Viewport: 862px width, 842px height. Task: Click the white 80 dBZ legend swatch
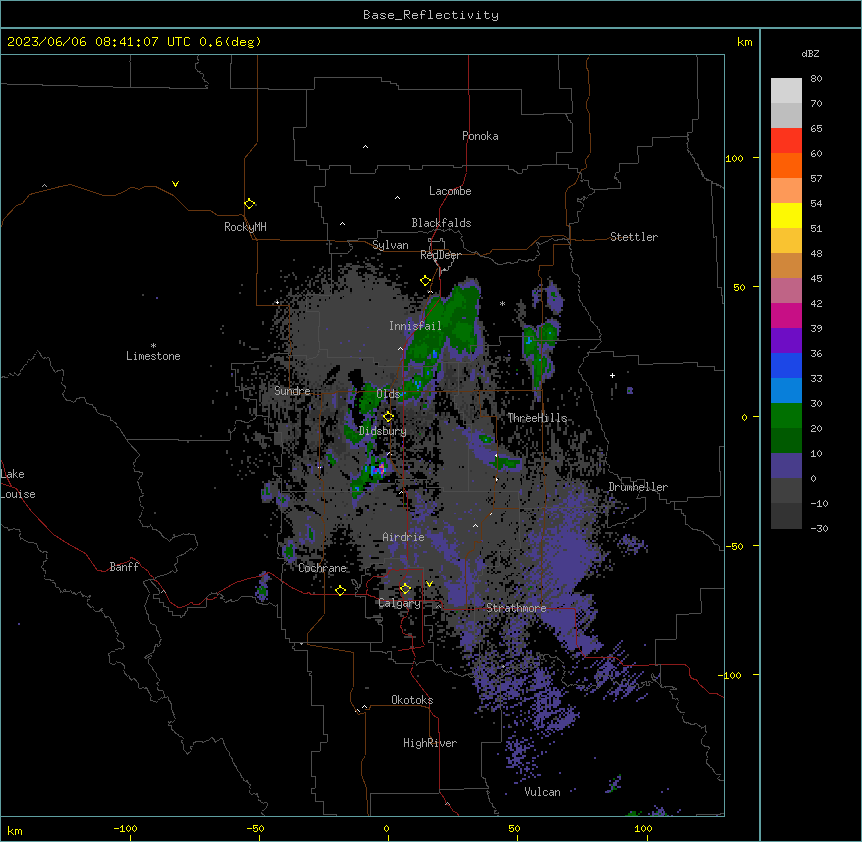(786, 91)
